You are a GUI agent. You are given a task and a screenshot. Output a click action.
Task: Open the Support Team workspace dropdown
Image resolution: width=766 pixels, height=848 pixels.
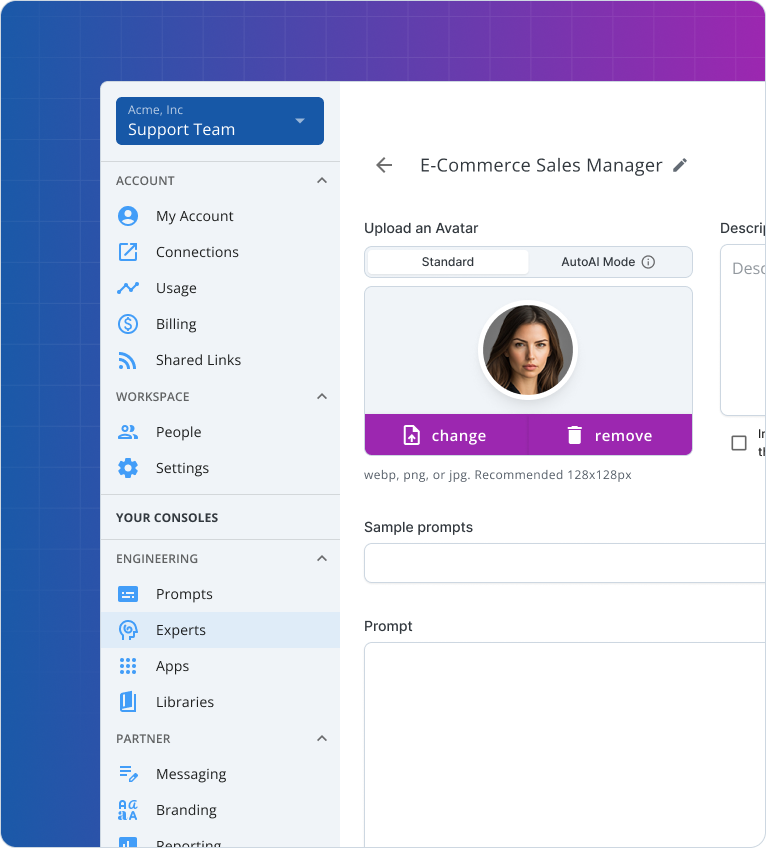(220, 121)
